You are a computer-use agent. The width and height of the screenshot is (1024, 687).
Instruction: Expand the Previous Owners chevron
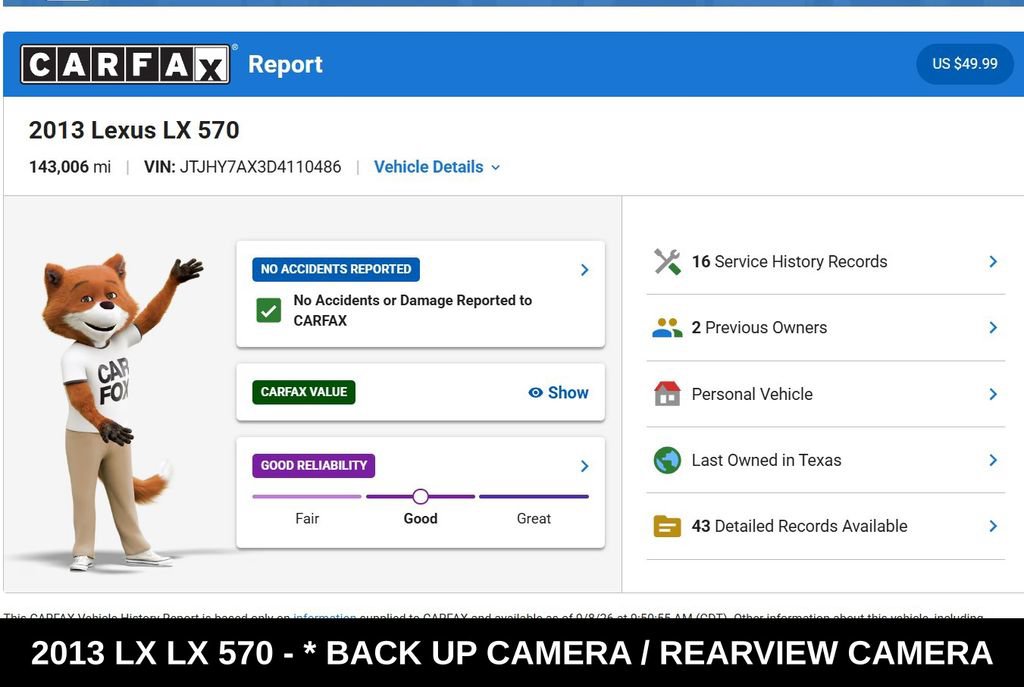click(x=993, y=328)
